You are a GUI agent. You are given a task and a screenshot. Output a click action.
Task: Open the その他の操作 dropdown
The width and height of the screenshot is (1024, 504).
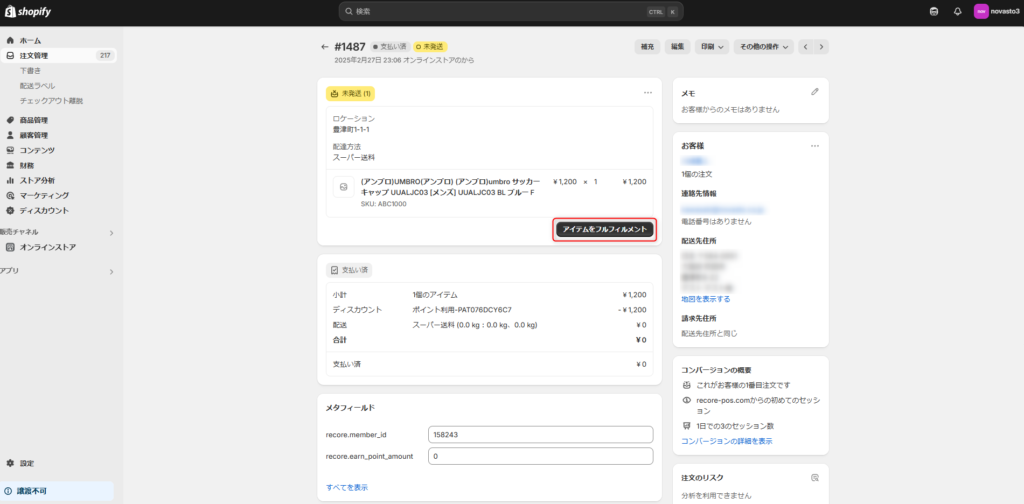[763, 47]
